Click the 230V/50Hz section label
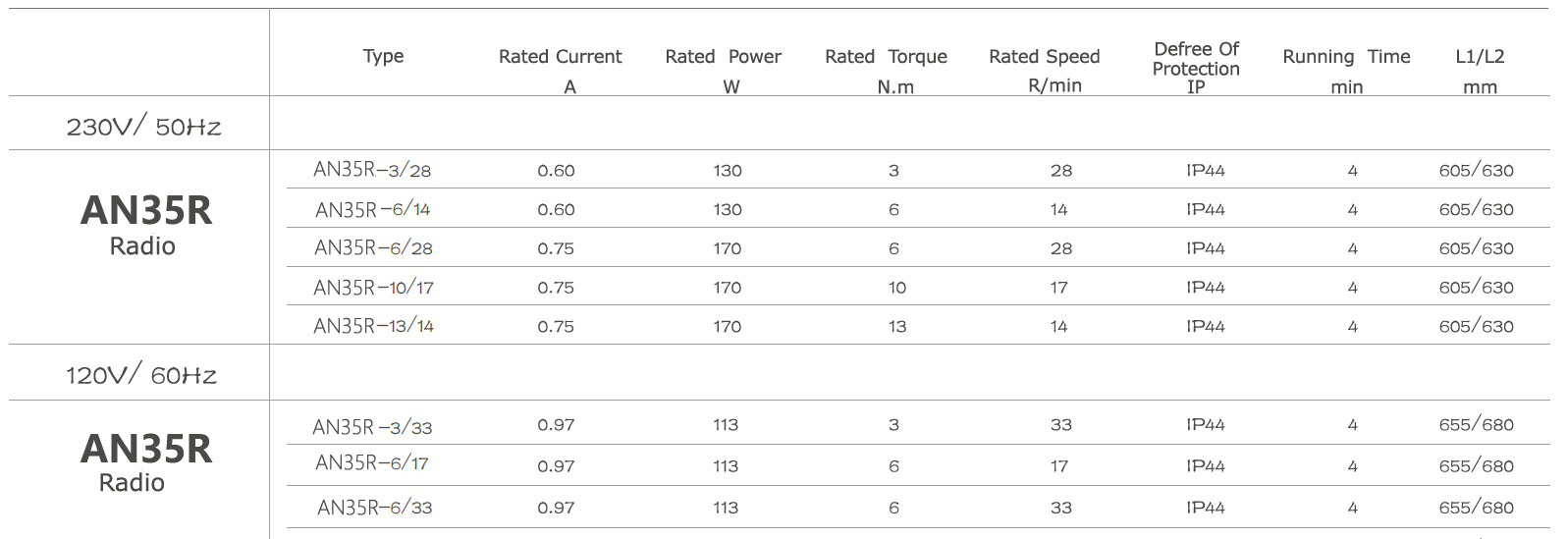1568x539 pixels. point(143,127)
